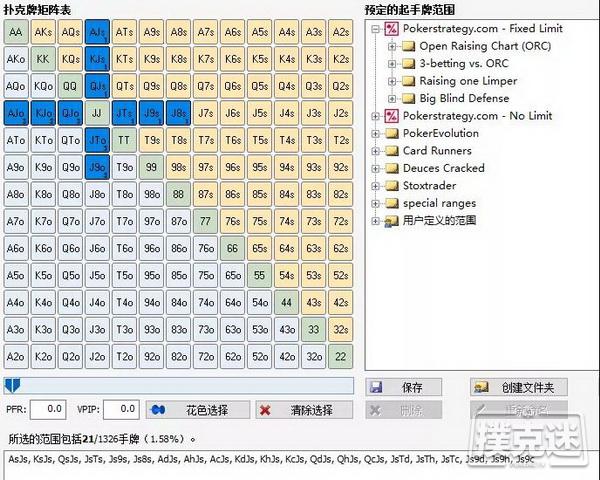Click the PokerEvolution folder icon
The image size is (600, 480).
[391, 133]
